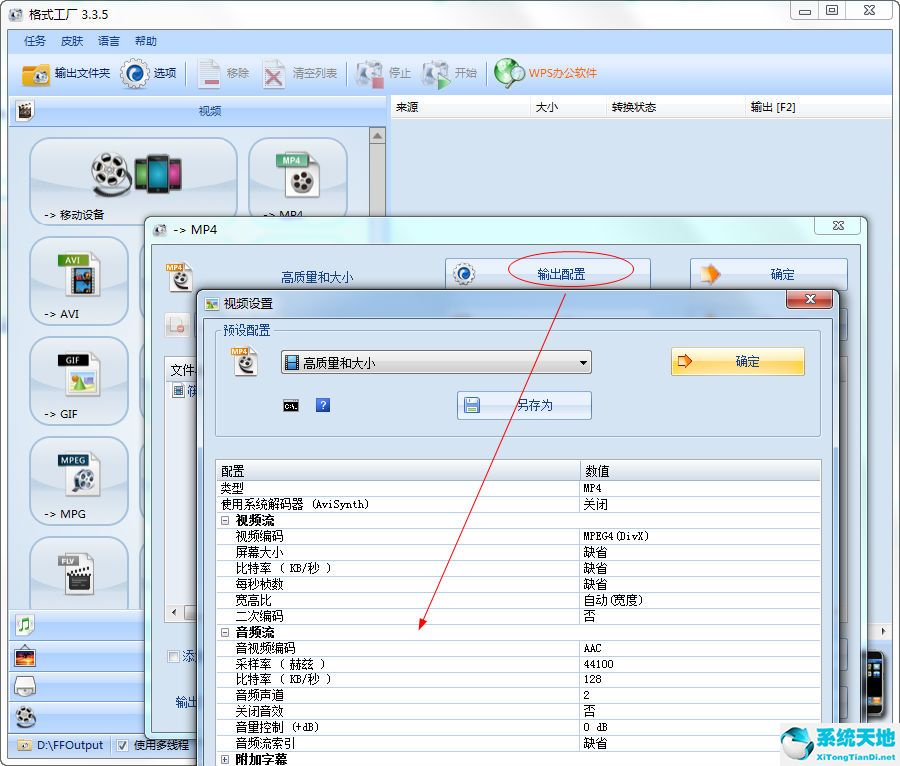The image size is (900, 766).
Task: Select the 音频声道 row
Action: 519,695
